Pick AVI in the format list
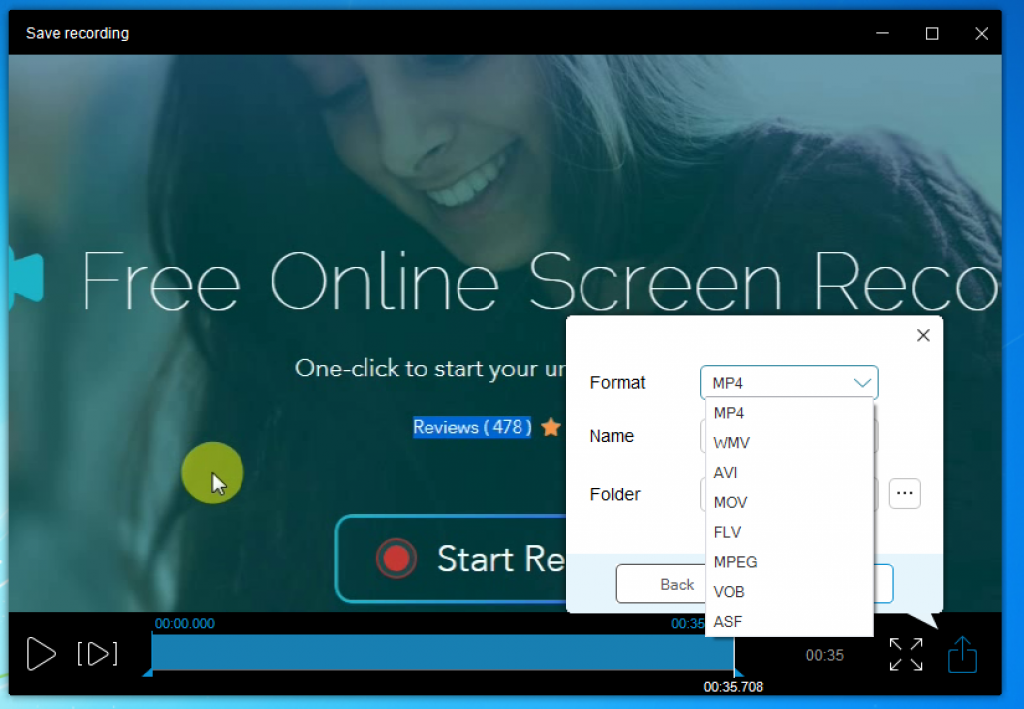The height and width of the screenshot is (709, 1024). 789,473
